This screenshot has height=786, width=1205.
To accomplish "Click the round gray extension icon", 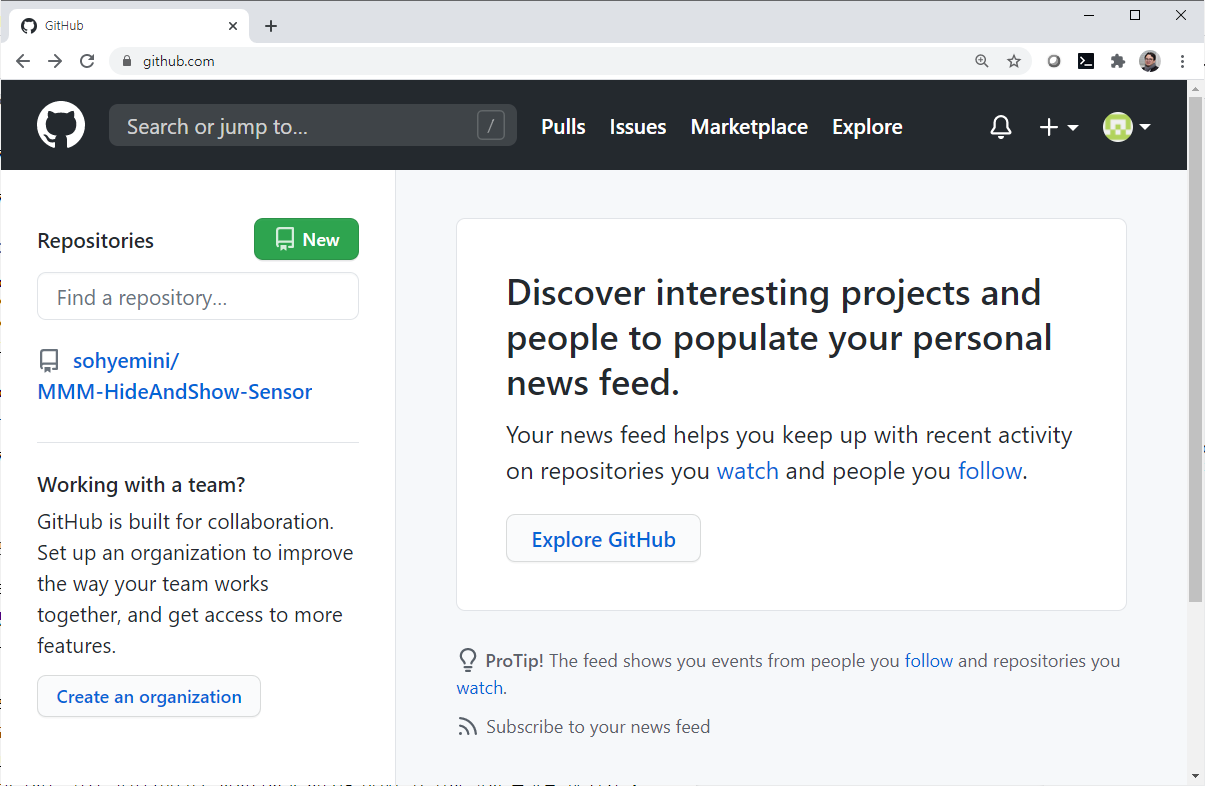I will point(1054,61).
